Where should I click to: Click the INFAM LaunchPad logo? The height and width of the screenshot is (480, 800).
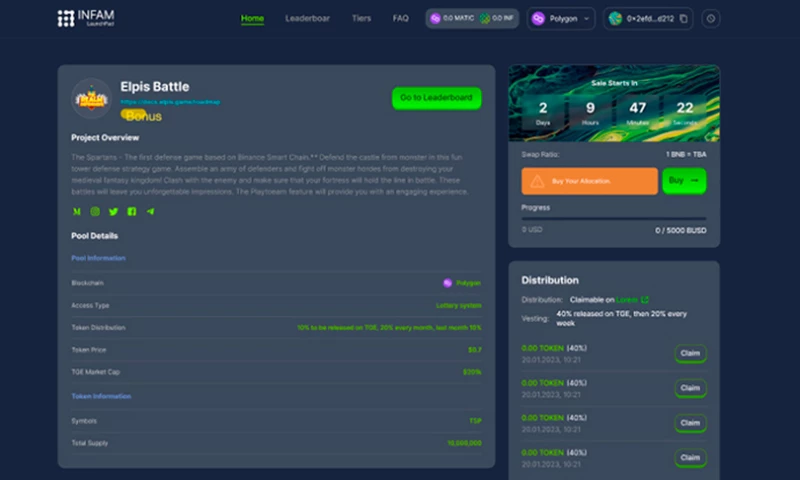click(x=86, y=18)
